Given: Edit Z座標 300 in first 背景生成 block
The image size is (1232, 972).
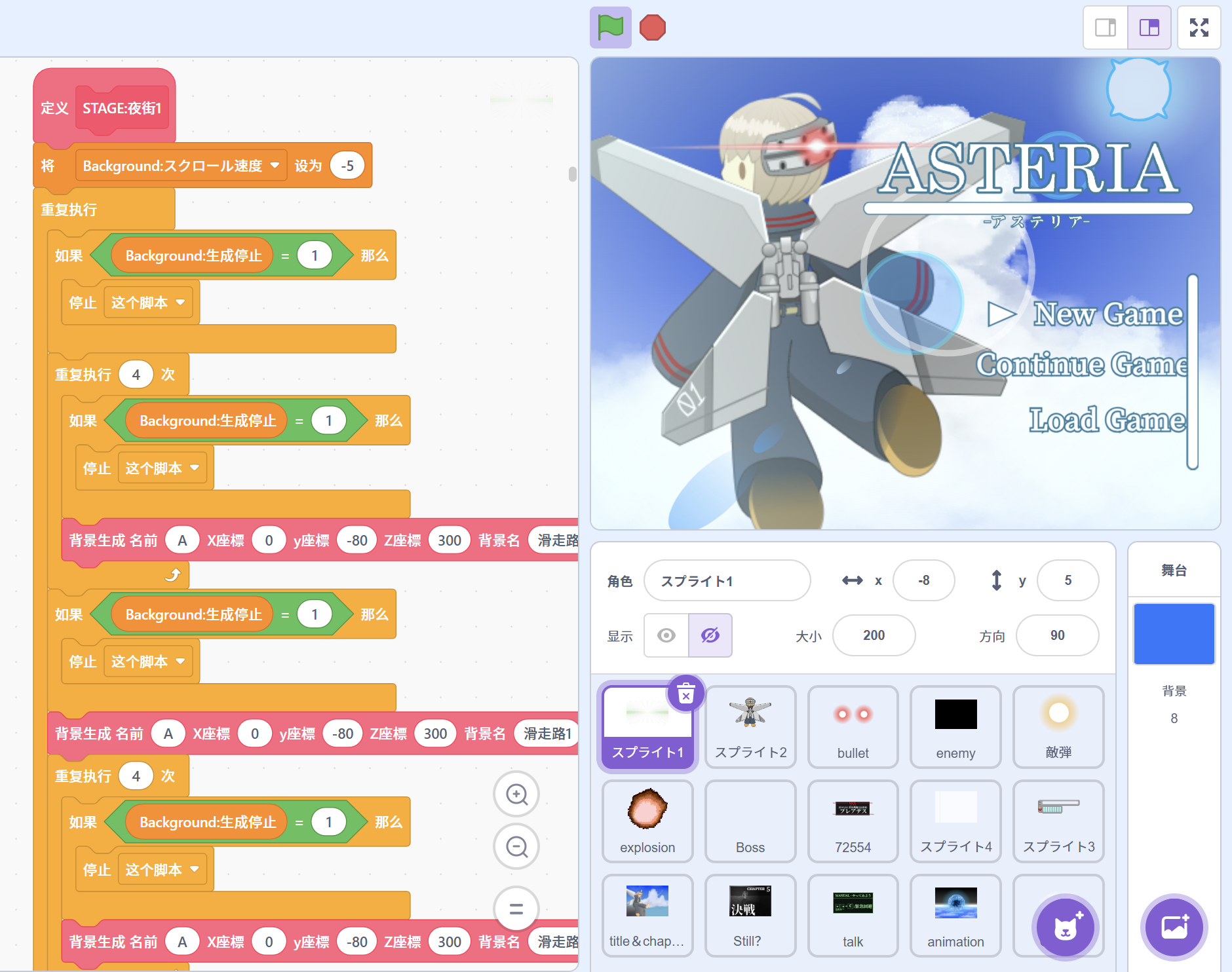Looking at the screenshot, I should click(450, 540).
